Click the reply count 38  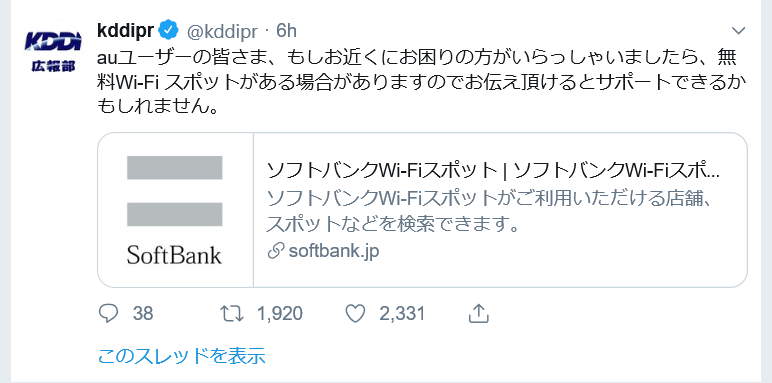143,314
